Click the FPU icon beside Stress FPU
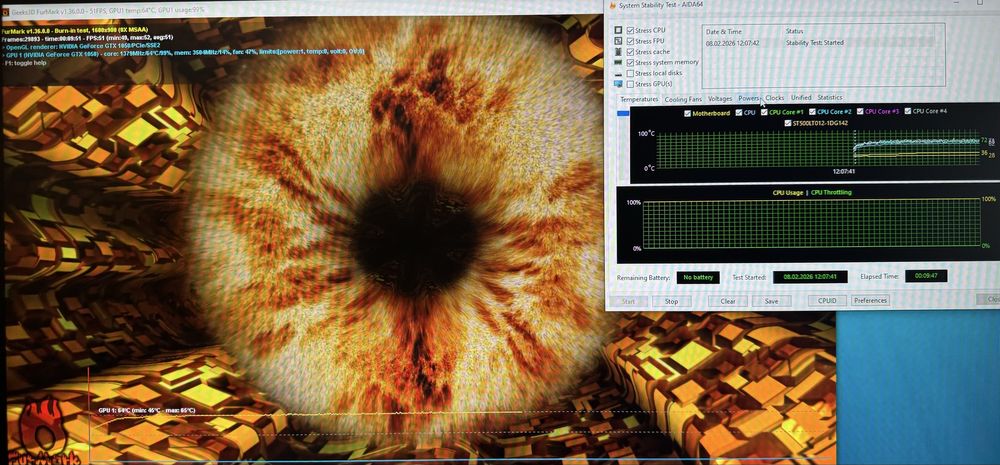The width and height of the screenshot is (1000, 465). (617, 41)
